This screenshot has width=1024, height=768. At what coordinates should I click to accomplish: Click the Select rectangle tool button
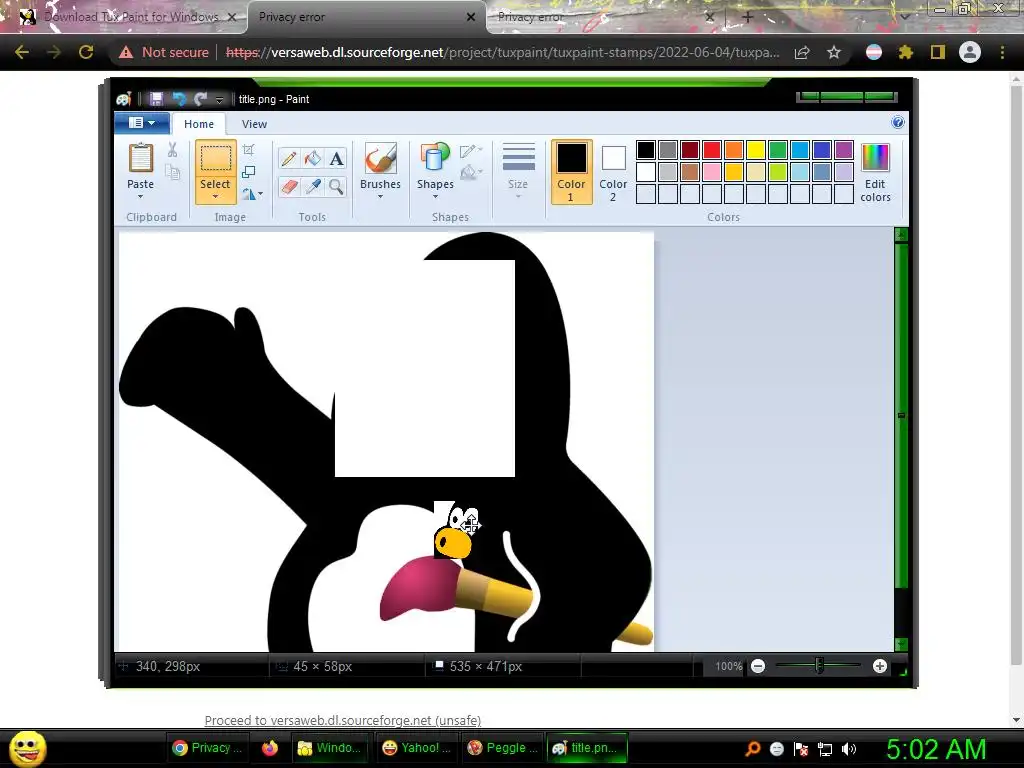tap(215, 159)
